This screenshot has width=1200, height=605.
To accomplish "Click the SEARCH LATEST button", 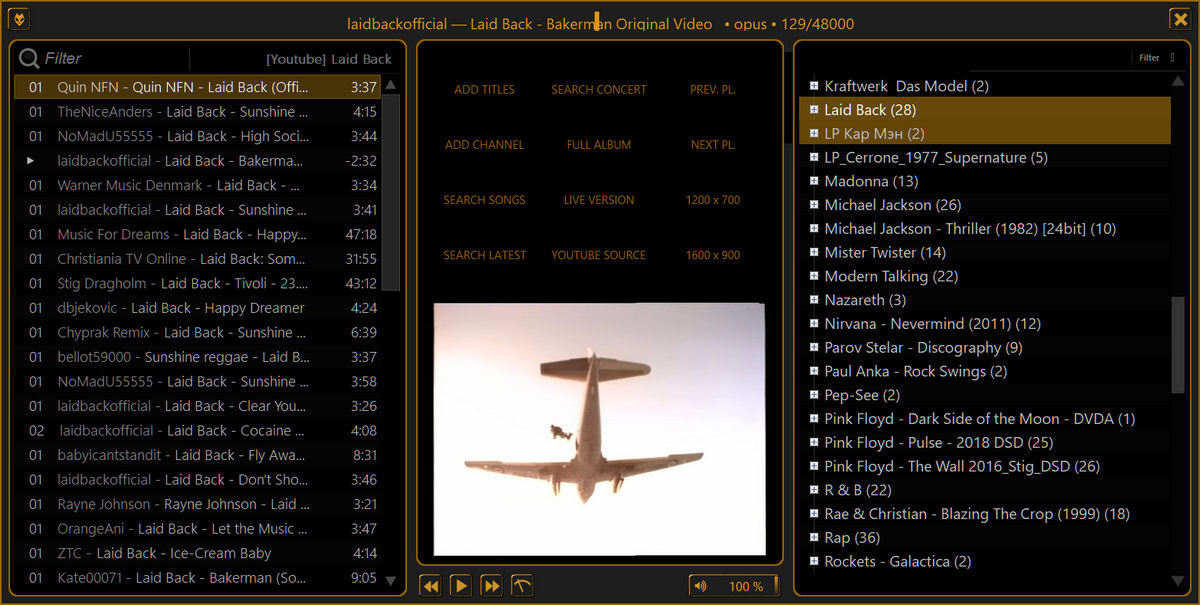I will coord(484,255).
